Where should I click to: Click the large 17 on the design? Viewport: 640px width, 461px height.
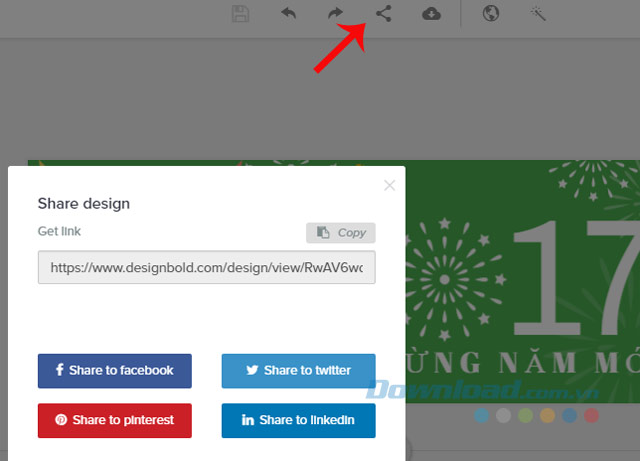coord(576,278)
